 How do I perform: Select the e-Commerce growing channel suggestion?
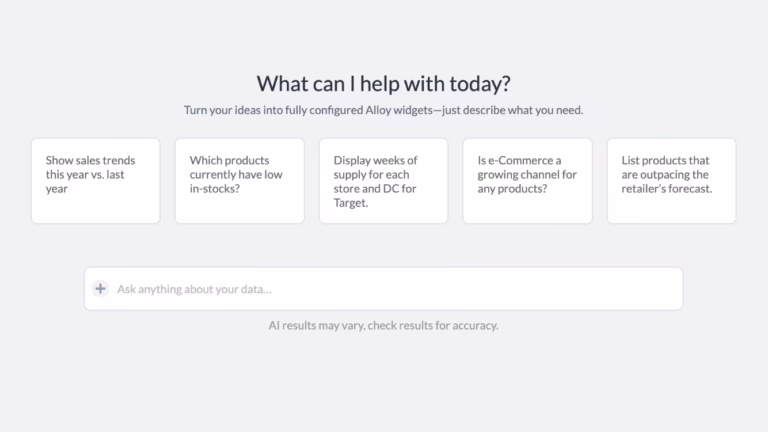[x=527, y=181]
